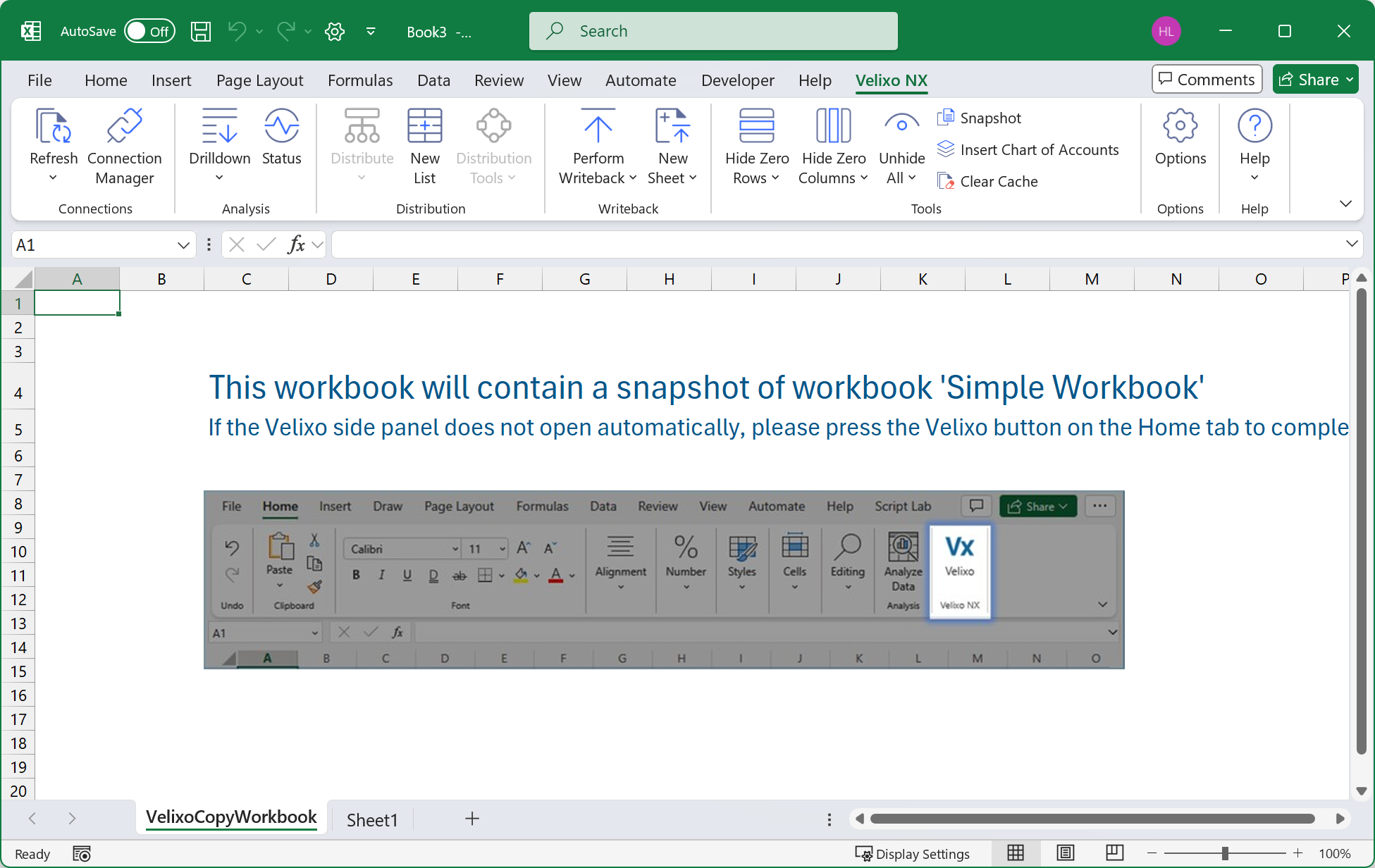Select column header D
This screenshot has height=868, width=1375.
point(331,279)
